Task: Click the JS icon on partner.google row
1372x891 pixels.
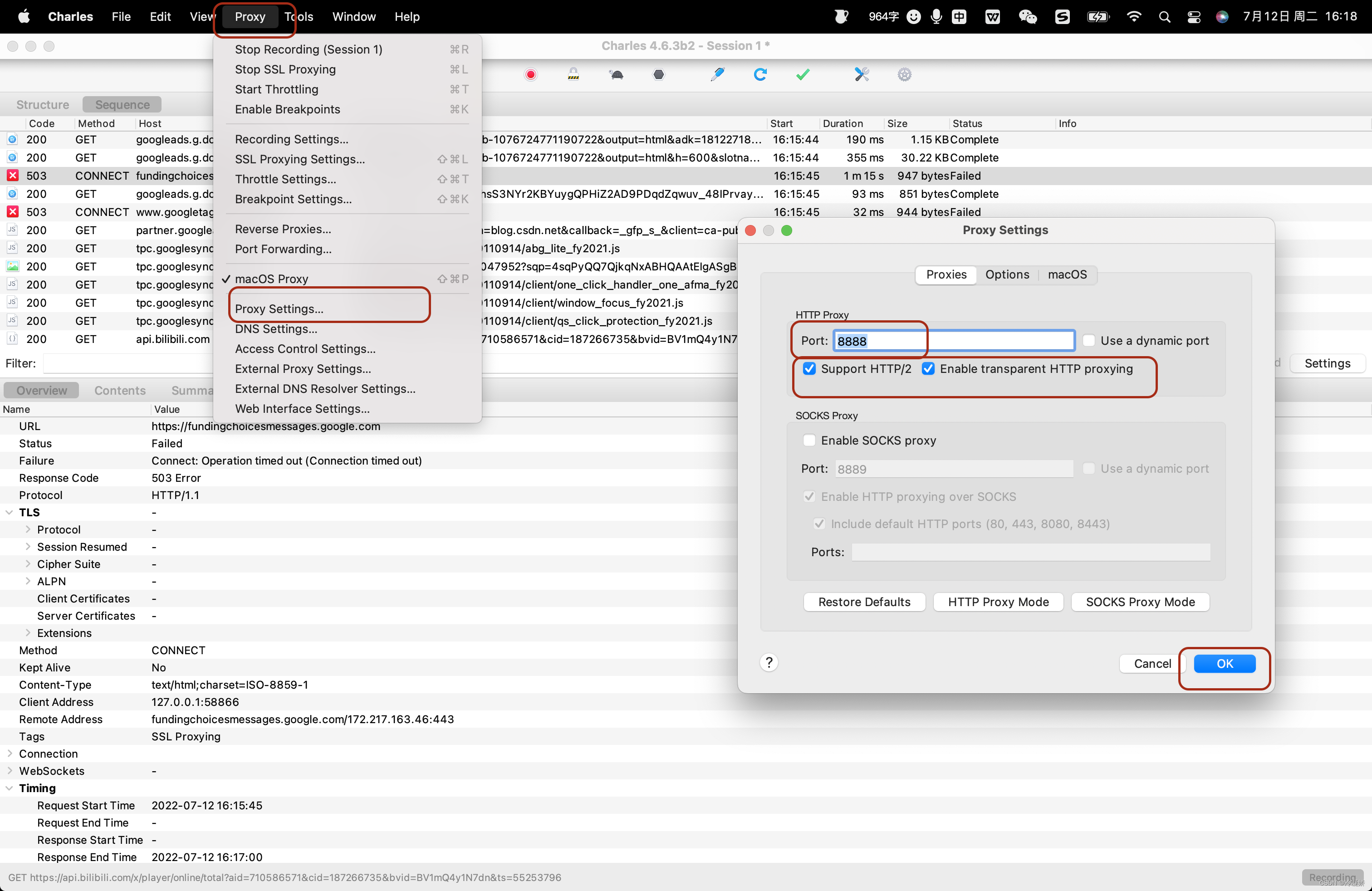Action: click(x=13, y=230)
